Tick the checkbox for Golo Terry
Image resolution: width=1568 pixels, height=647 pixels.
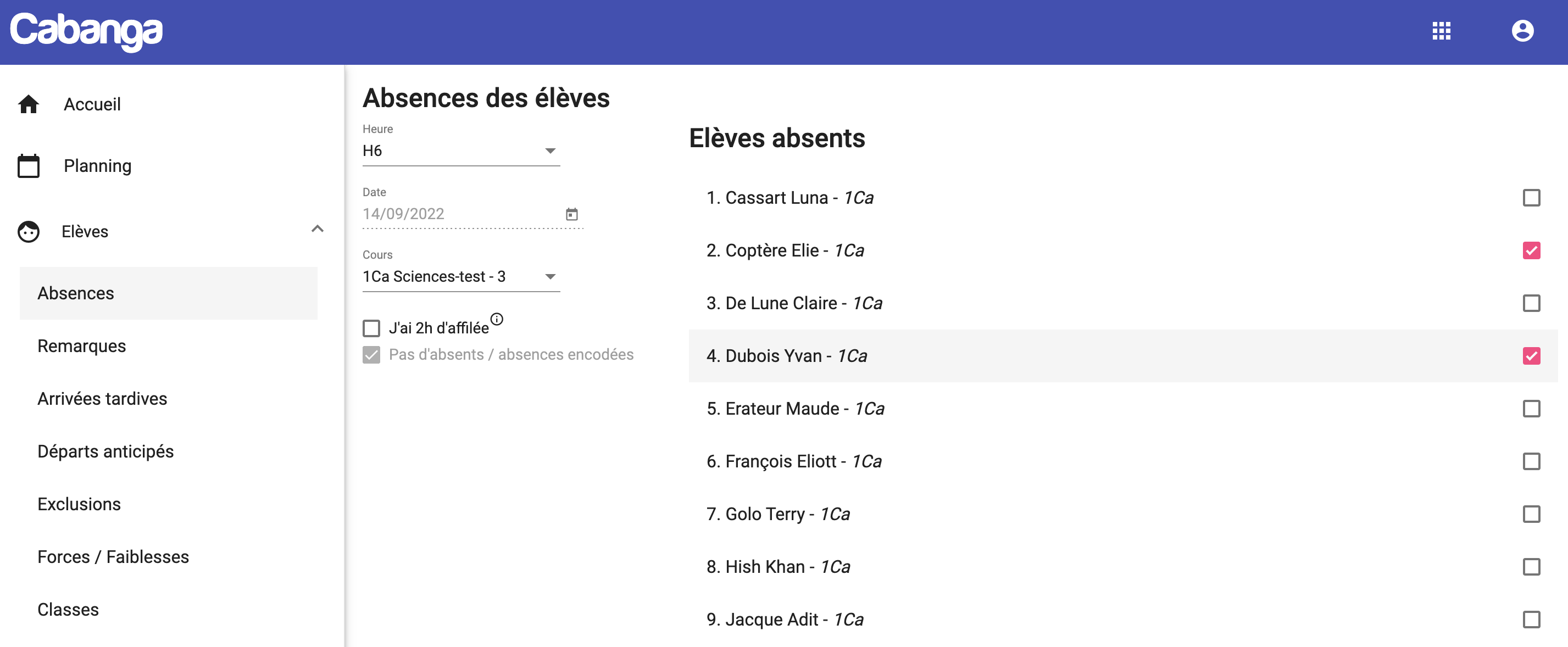pos(1531,514)
